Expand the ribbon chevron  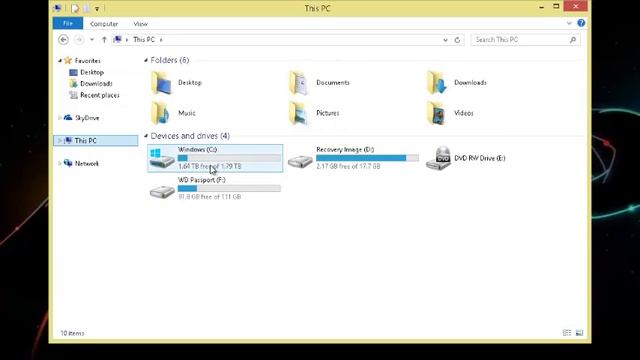[x=569, y=23]
